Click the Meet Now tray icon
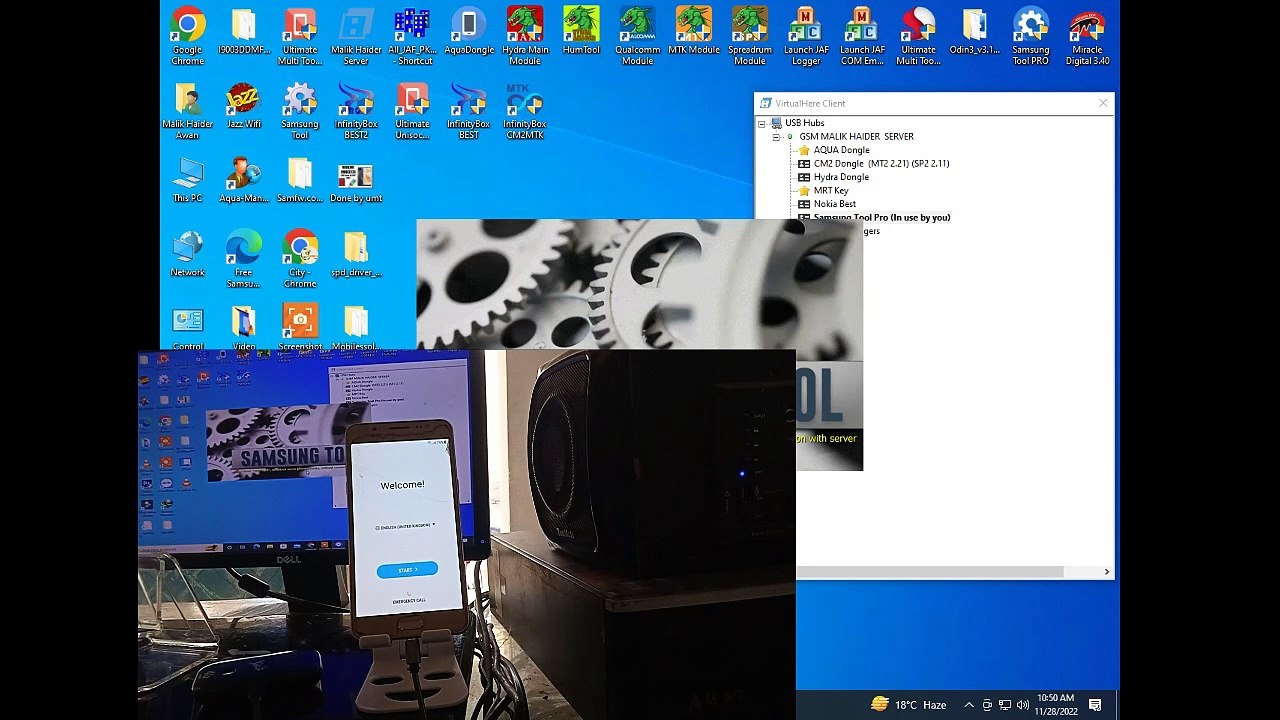 coord(987,705)
